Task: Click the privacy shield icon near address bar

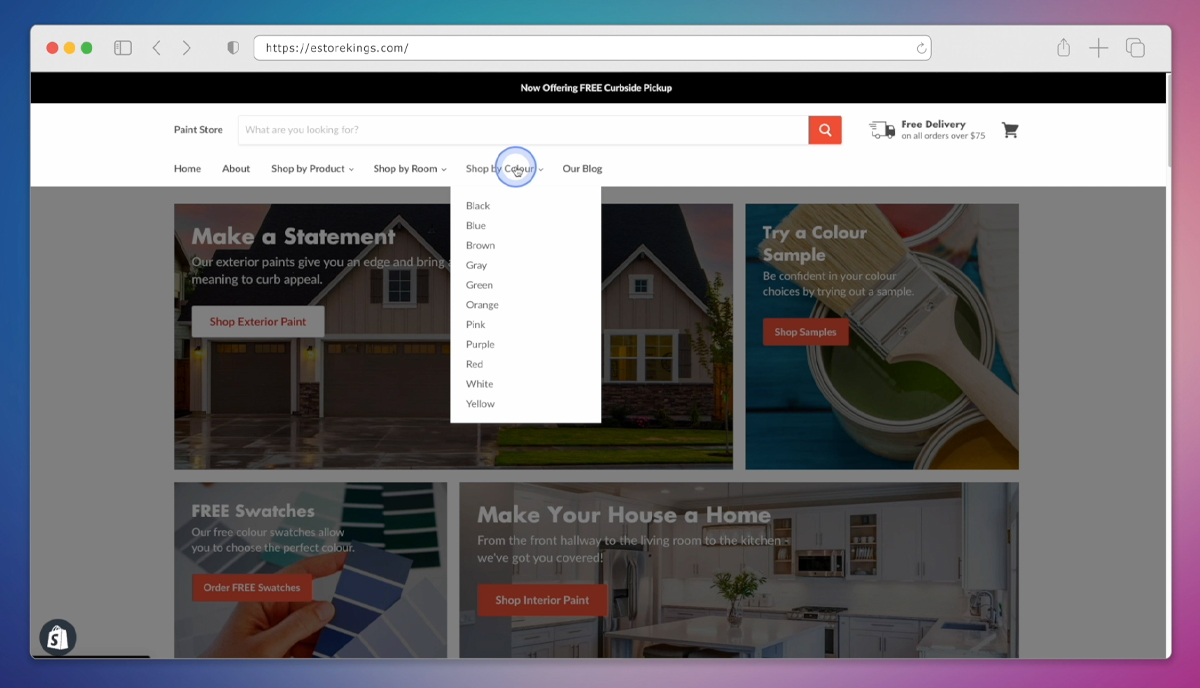Action: 232,47
